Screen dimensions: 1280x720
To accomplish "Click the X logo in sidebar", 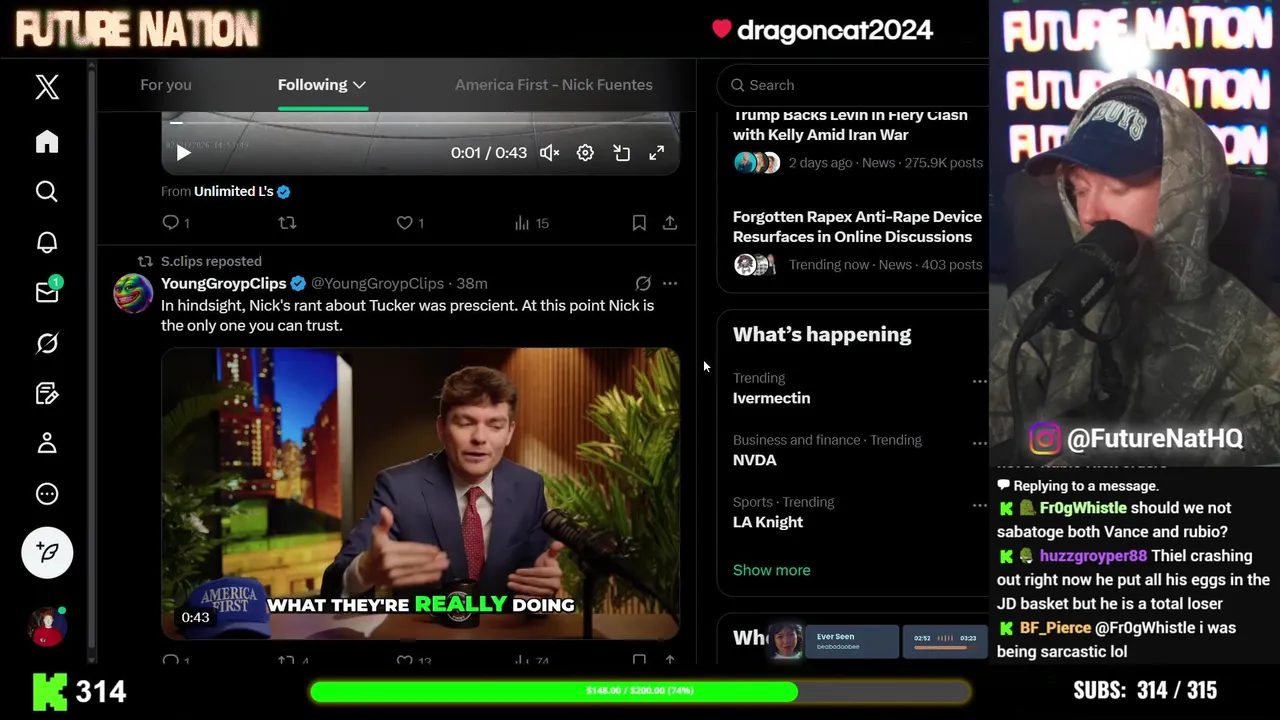I will 47,87.
